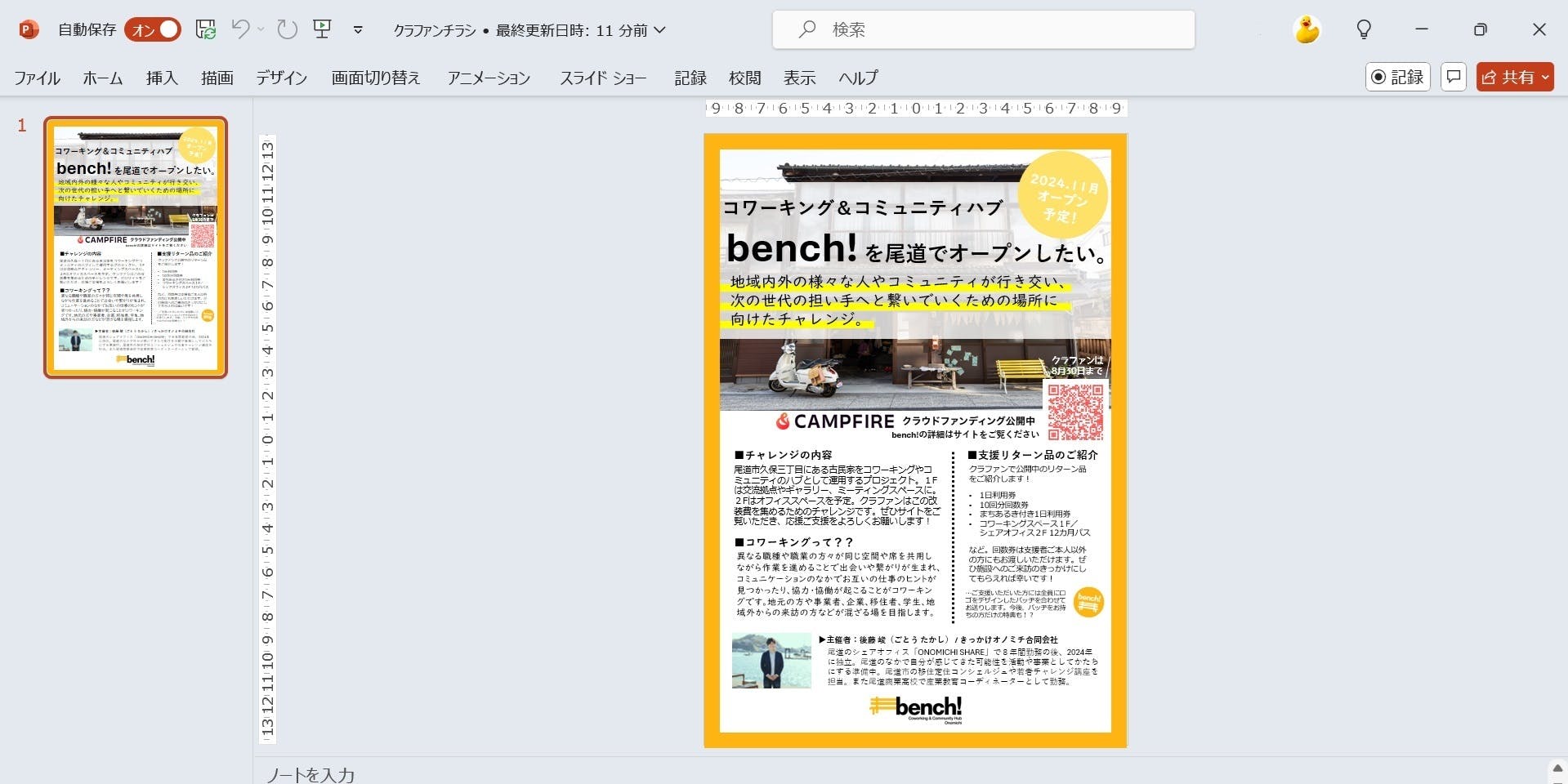Open the ファイル menu
This screenshot has height=784, width=1568.
(37, 78)
